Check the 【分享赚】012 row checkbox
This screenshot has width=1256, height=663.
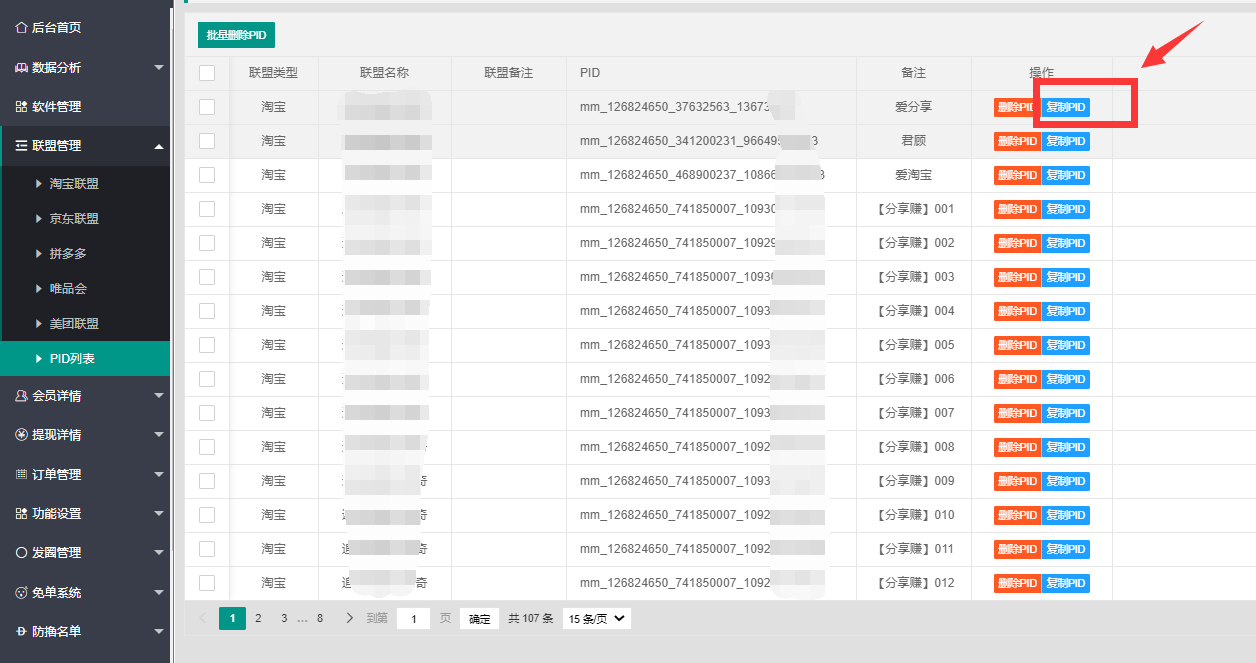pyautogui.click(x=207, y=583)
